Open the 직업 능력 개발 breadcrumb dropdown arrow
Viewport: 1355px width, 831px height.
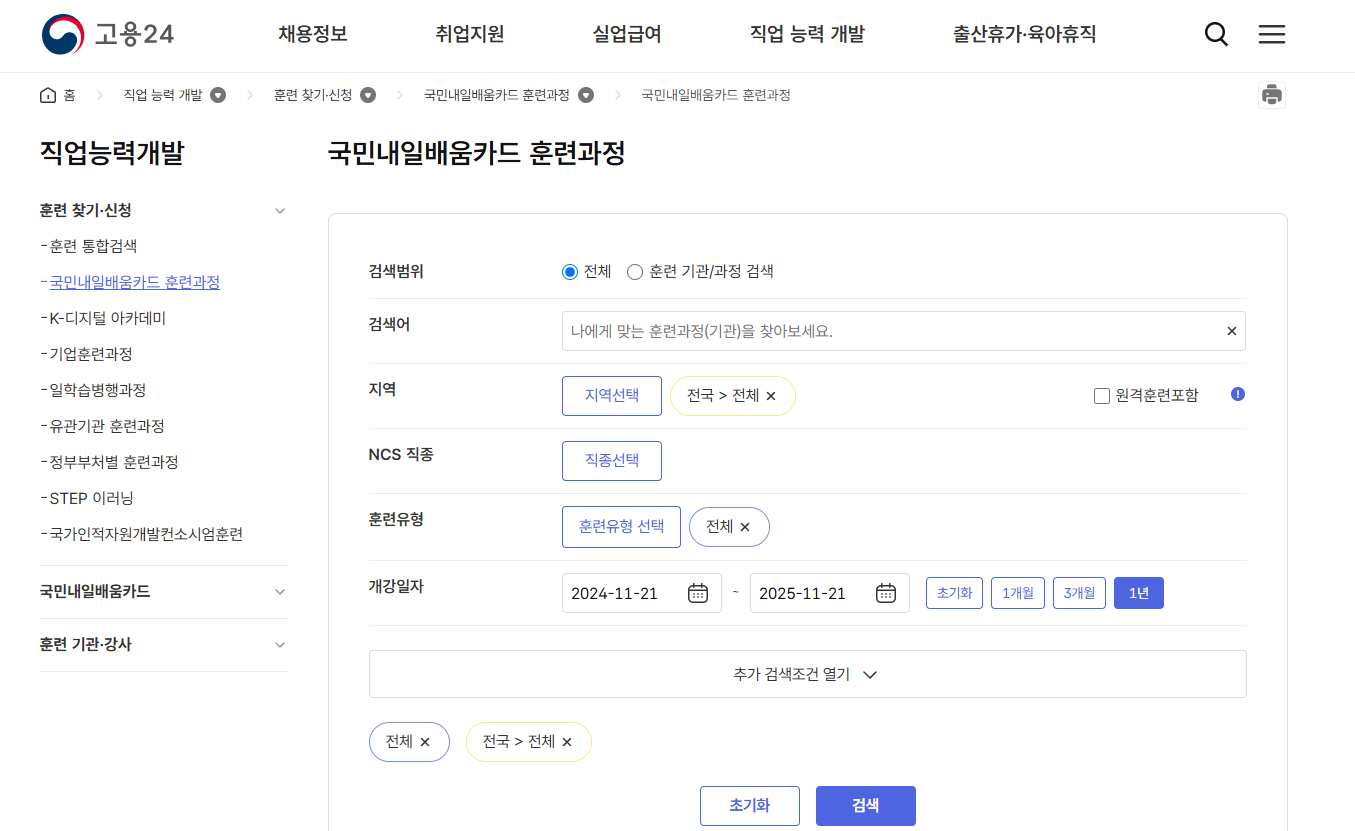(218, 95)
